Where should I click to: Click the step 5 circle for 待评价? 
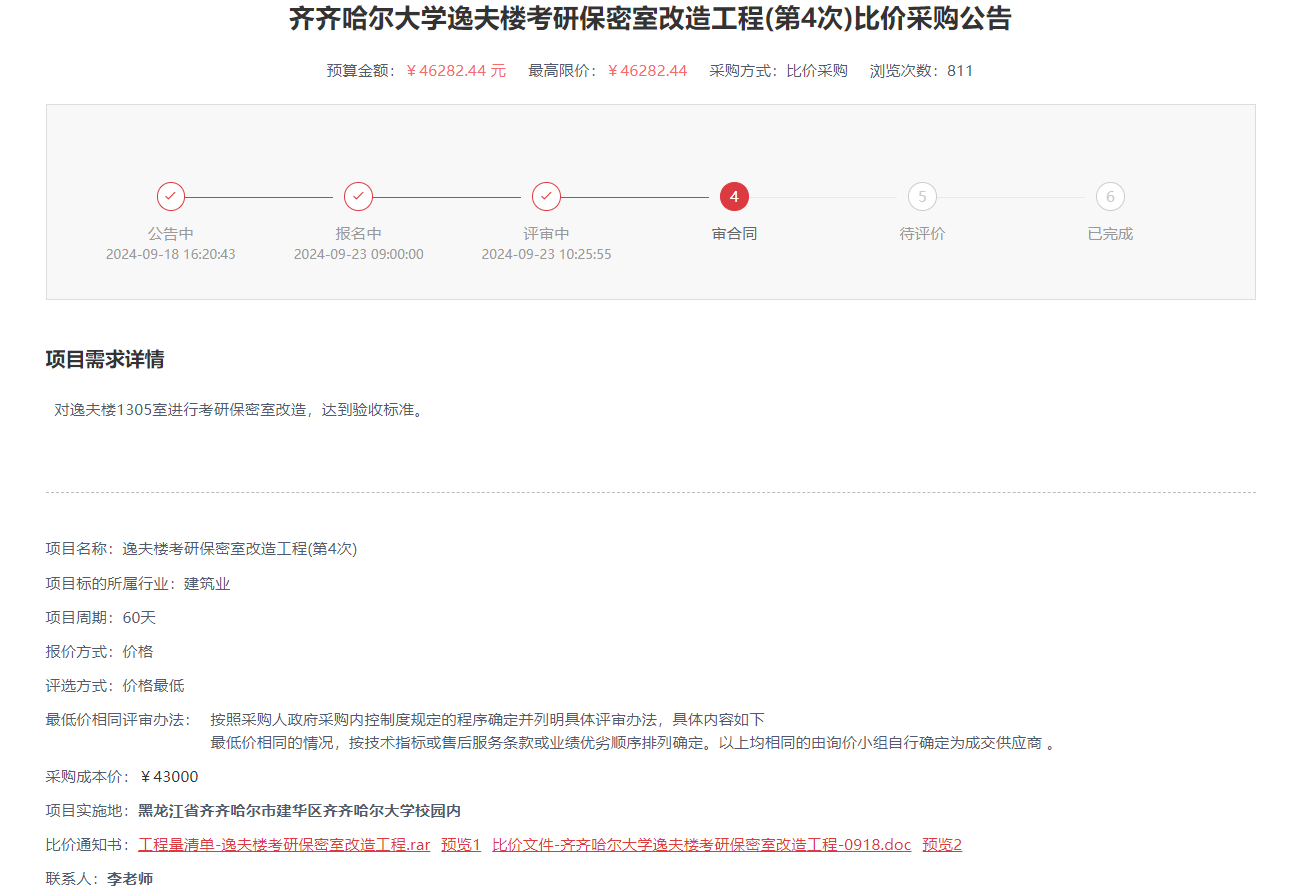click(922, 197)
